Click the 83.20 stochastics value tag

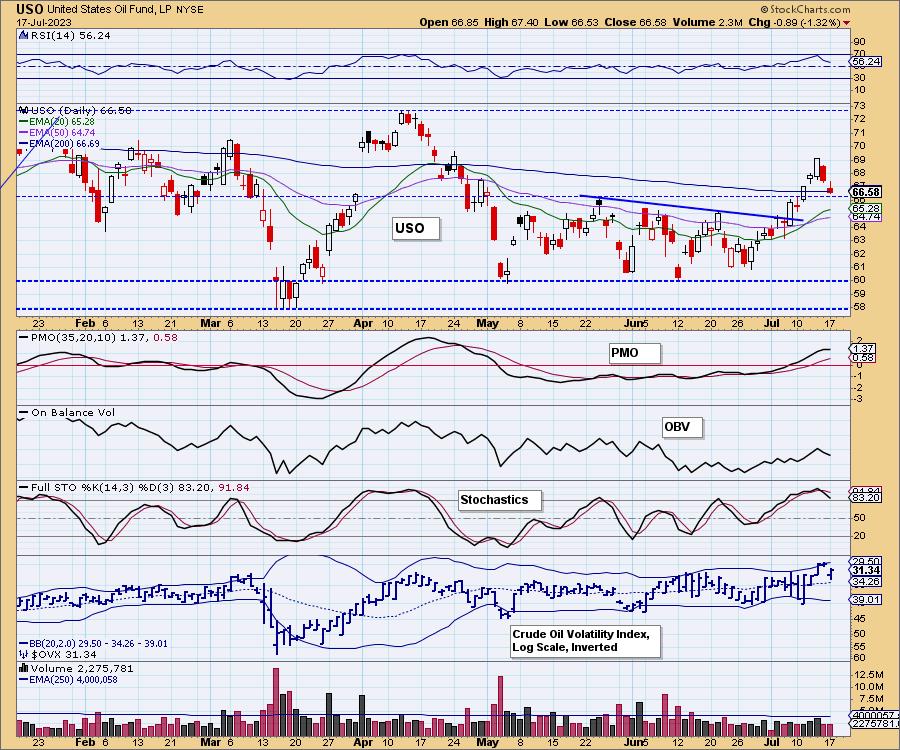coord(866,498)
